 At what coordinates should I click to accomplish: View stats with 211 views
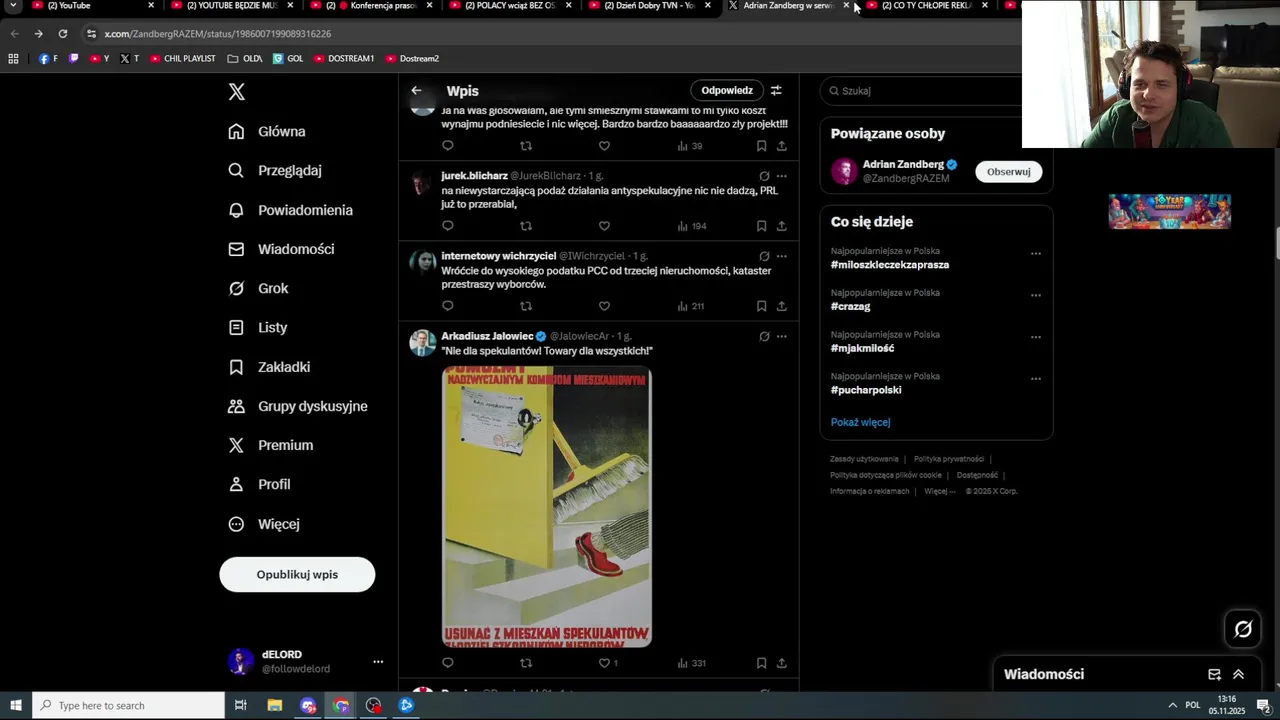click(691, 306)
